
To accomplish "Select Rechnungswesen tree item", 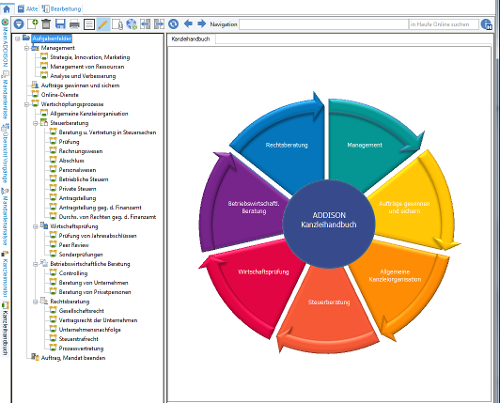I will (x=81, y=151).
